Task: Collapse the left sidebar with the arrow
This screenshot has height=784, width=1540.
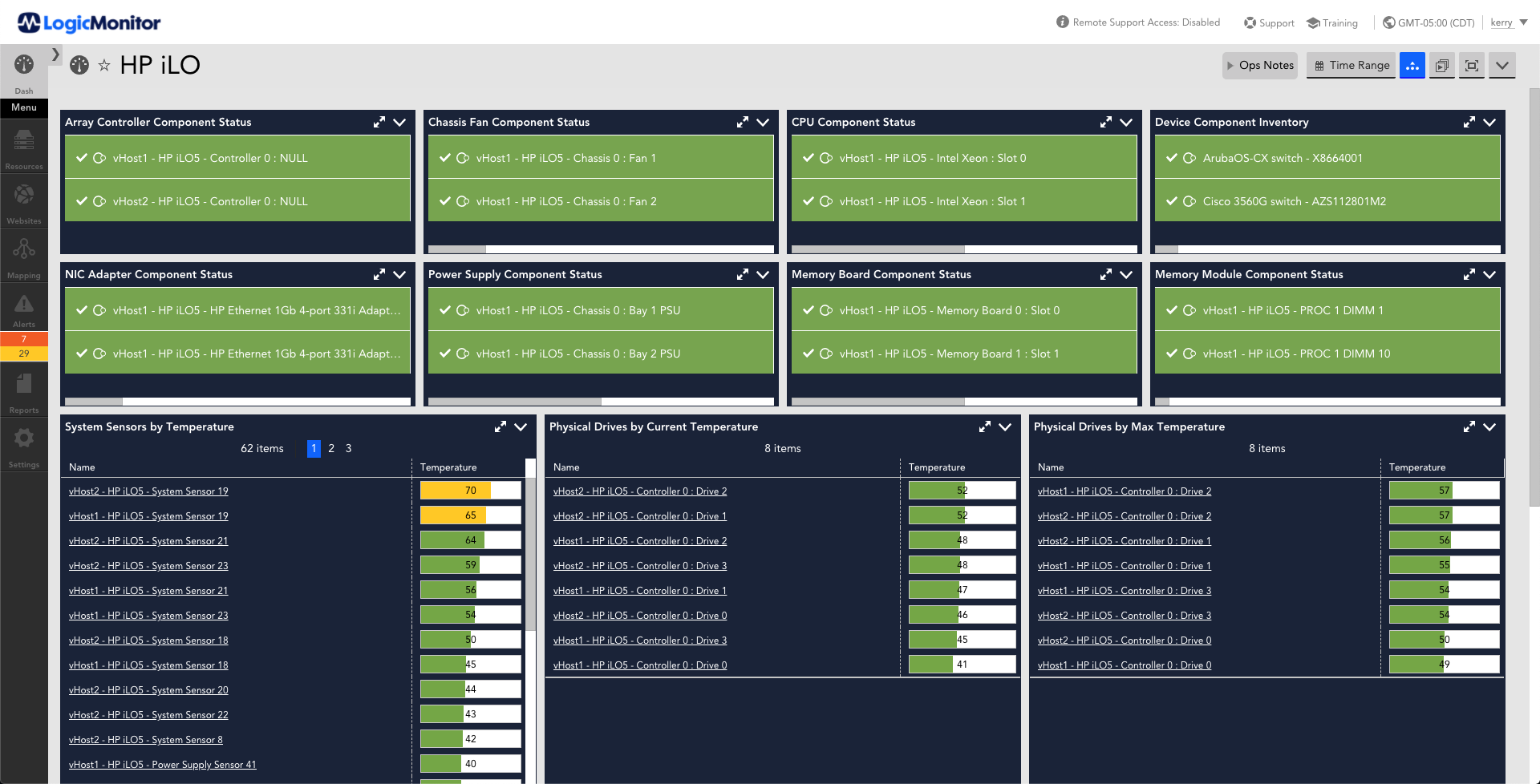Action: tap(55, 55)
